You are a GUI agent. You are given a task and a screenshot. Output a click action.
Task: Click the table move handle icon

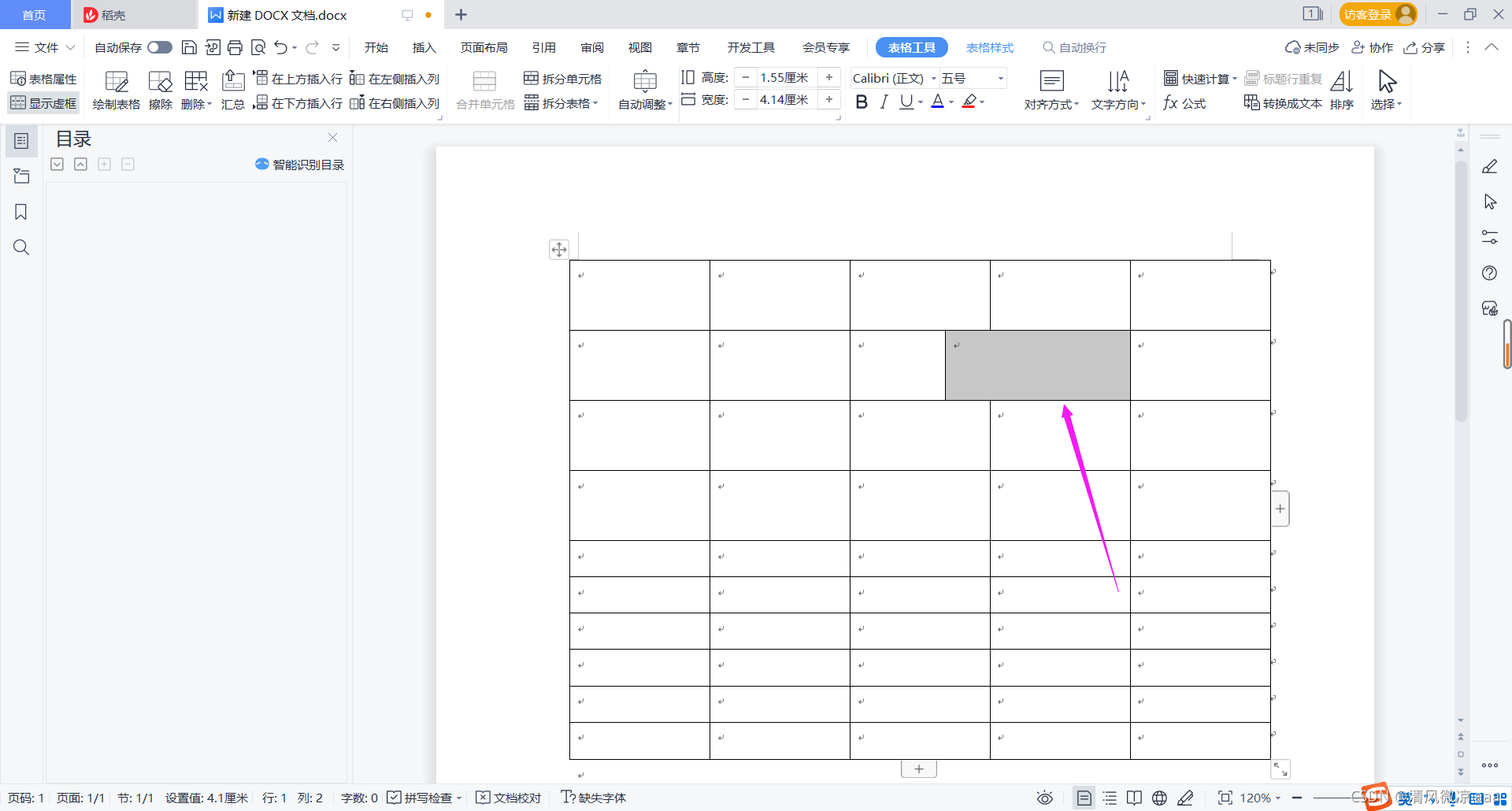click(x=559, y=250)
